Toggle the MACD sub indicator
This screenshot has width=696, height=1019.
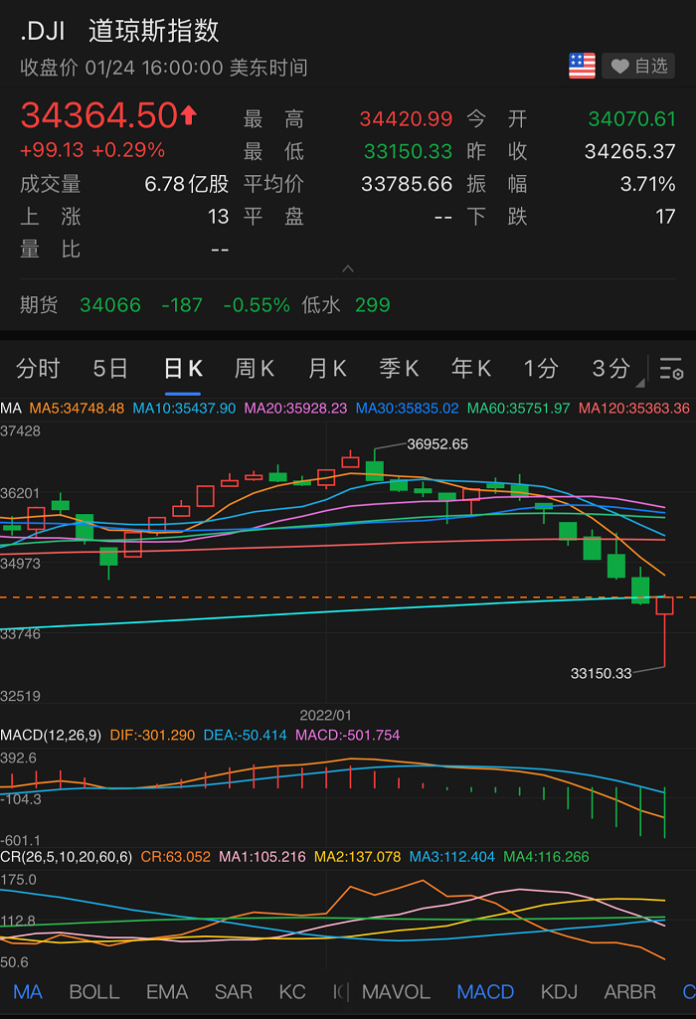tap(485, 992)
